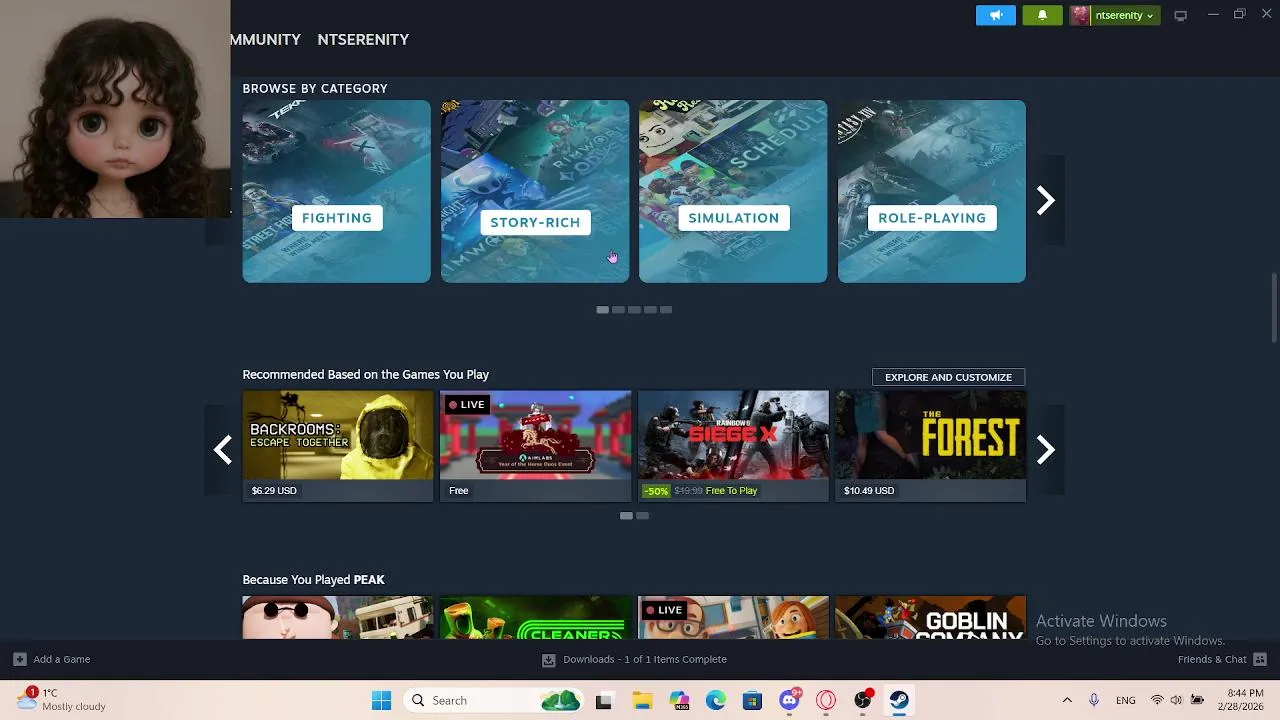Show next categories with right arrow

(1045, 201)
